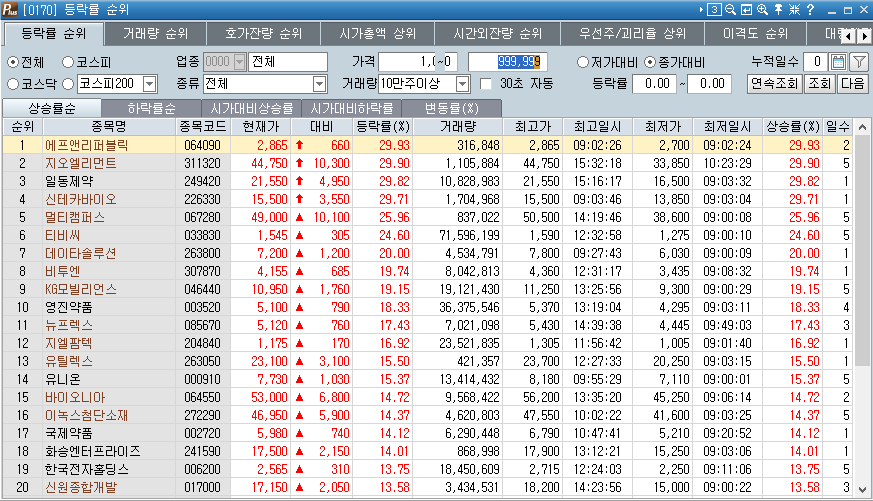Select the 바이오니아 stock name
Image resolution: width=873 pixels, height=501 pixels.
(75, 397)
